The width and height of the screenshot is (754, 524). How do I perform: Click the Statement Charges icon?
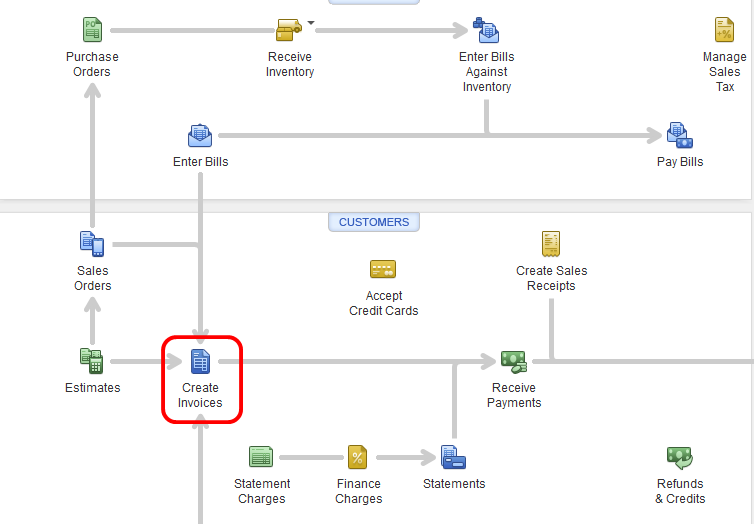(261, 457)
